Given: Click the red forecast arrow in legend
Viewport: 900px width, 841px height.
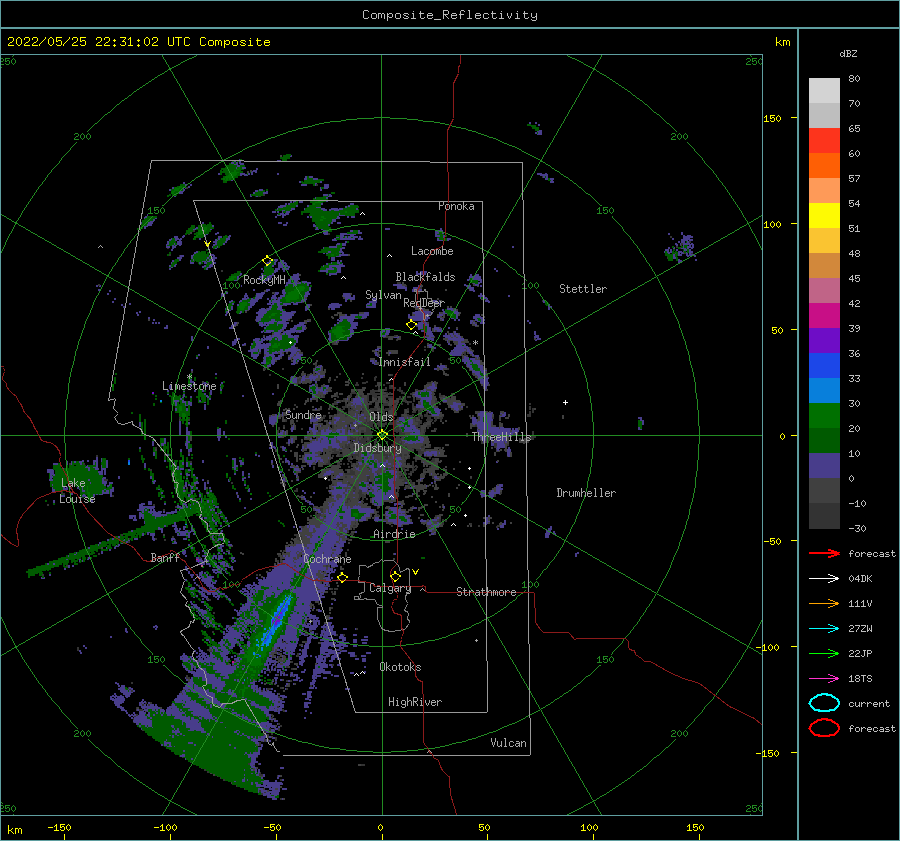Looking at the screenshot, I should pos(824,553).
